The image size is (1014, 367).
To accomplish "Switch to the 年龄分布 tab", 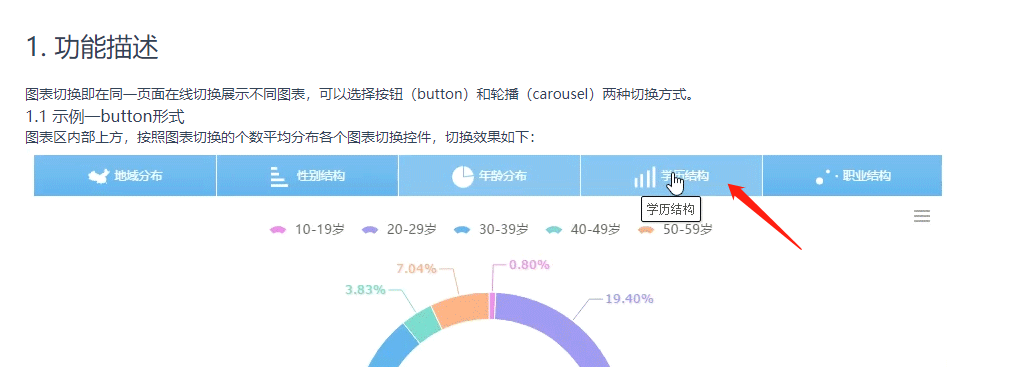I will coord(490,176).
